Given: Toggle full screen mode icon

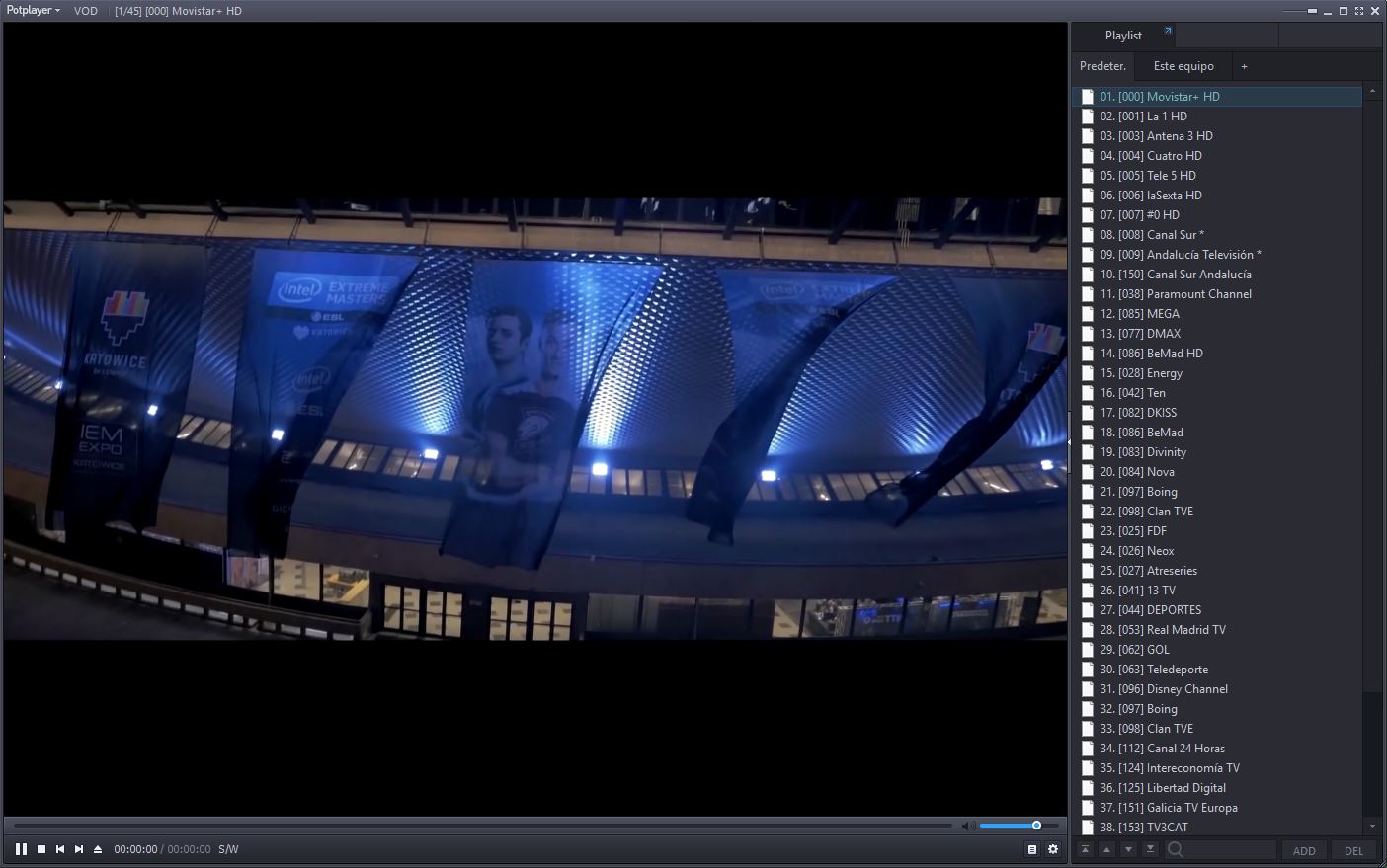Looking at the screenshot, I should point(1359,11).
